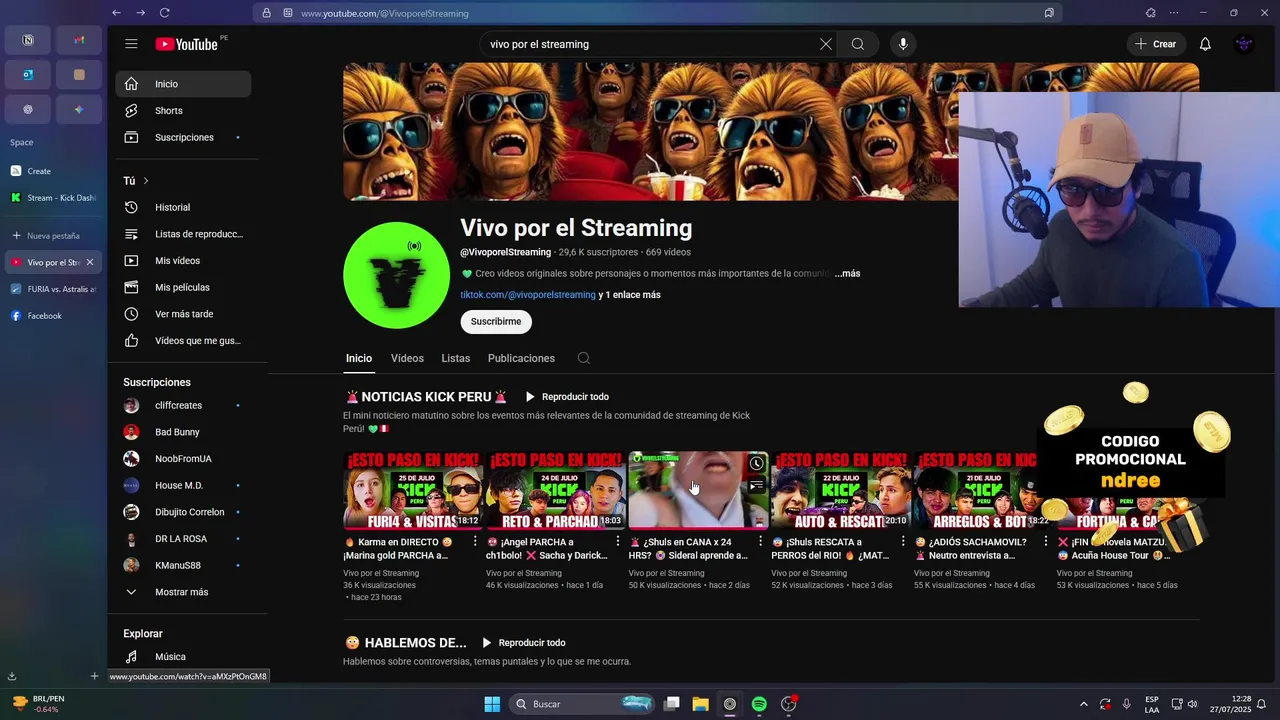Viewport: 1280px width, 720px height.
Task: Click the Music icon under Explorar
Action: 131,657
